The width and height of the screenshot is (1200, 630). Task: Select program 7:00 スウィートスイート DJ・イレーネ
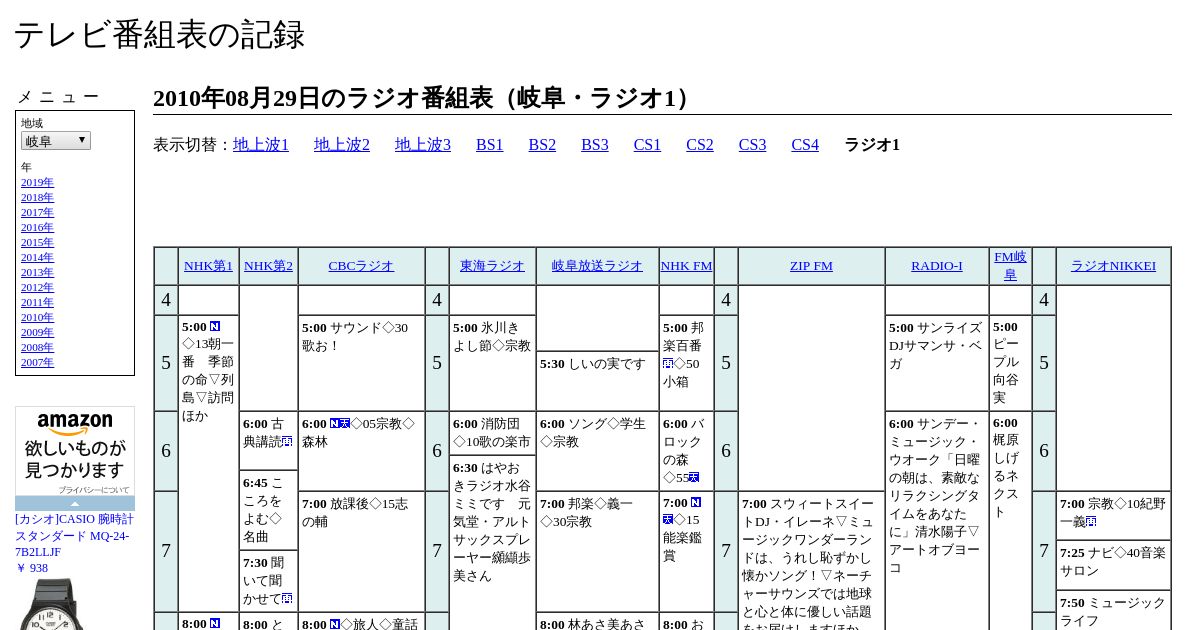(x=811, y=562)
